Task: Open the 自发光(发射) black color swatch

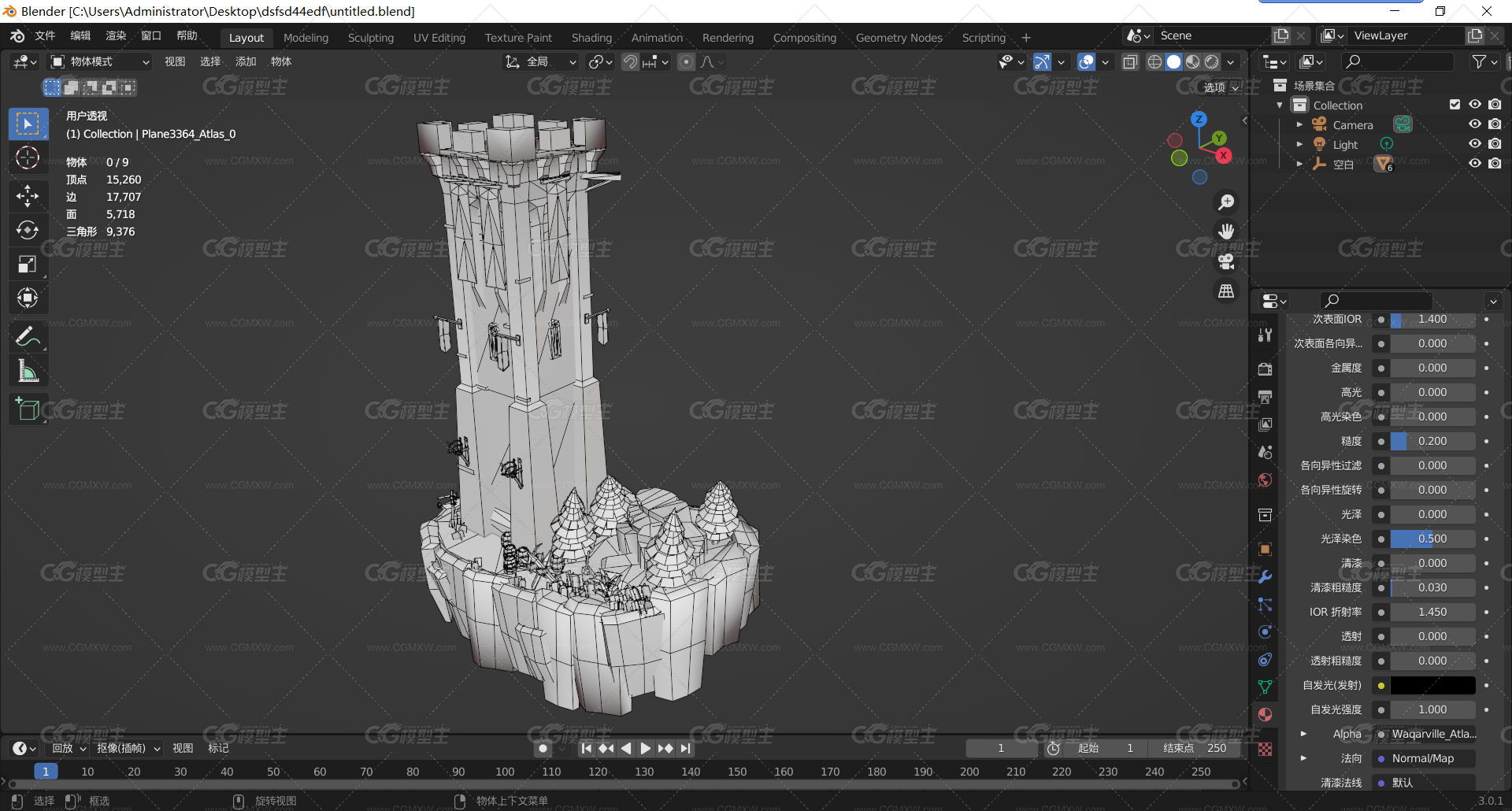Action: coord(1432,685)
